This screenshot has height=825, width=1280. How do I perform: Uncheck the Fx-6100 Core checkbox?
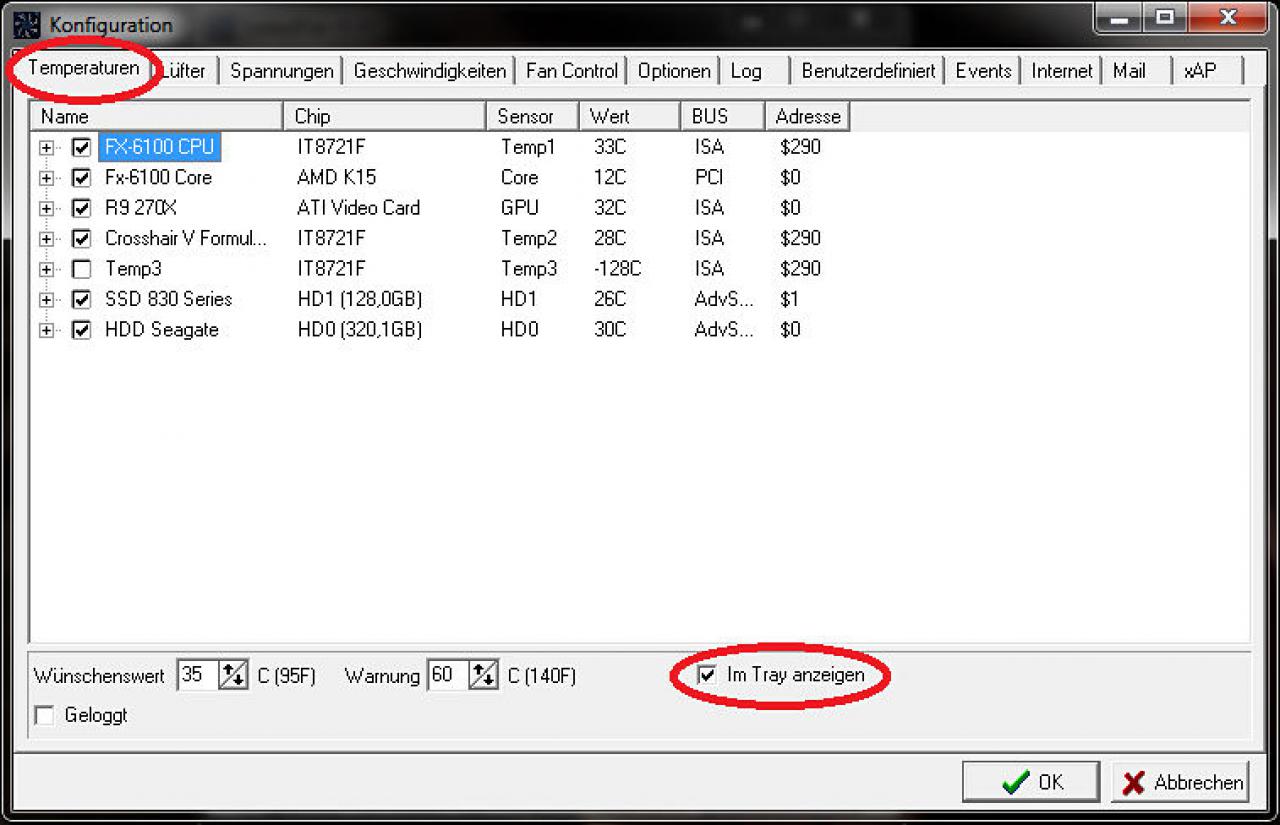(82, 178)
